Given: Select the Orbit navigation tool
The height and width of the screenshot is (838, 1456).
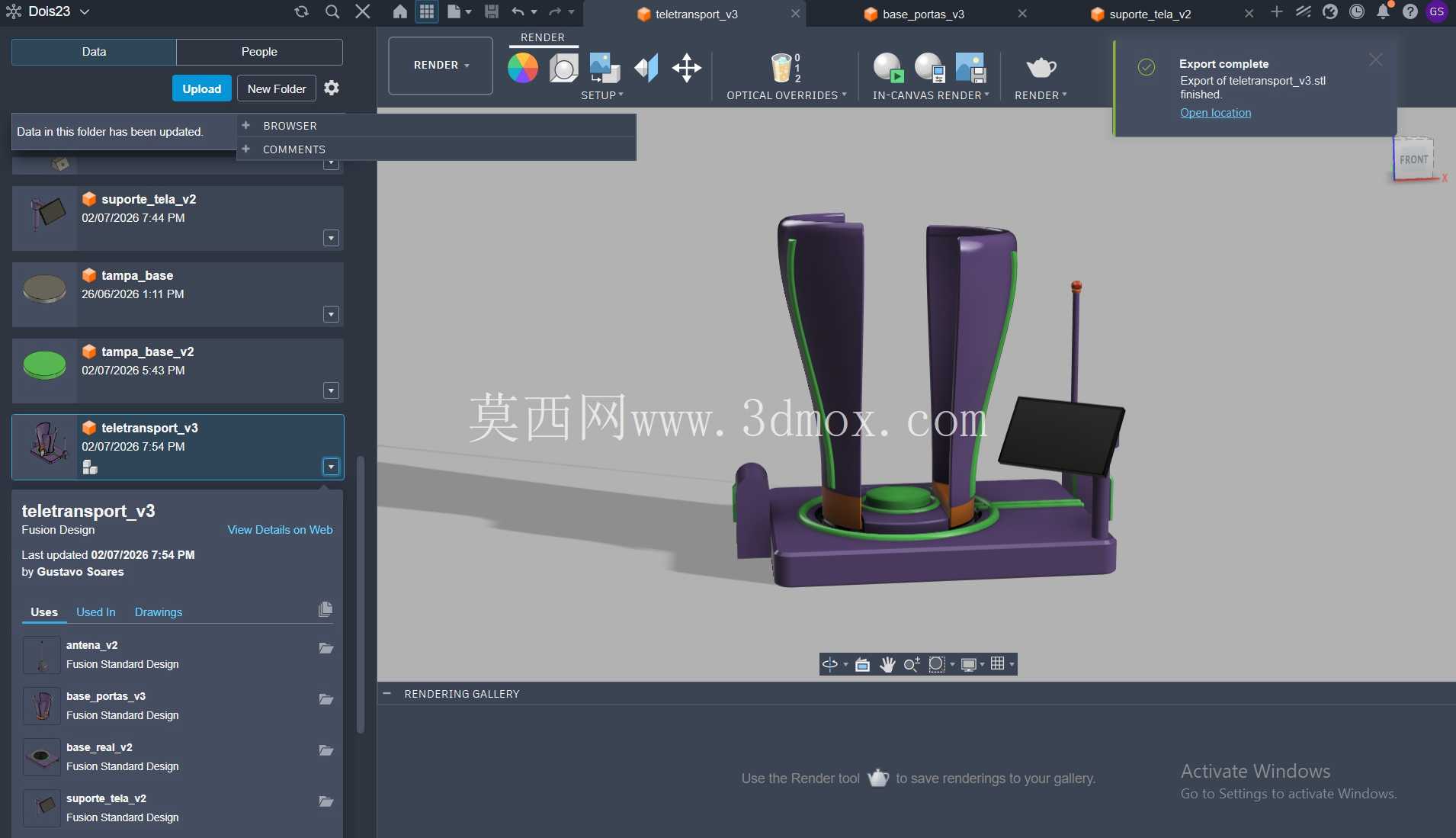Looking at the screenshot, I should coord(830,664).
